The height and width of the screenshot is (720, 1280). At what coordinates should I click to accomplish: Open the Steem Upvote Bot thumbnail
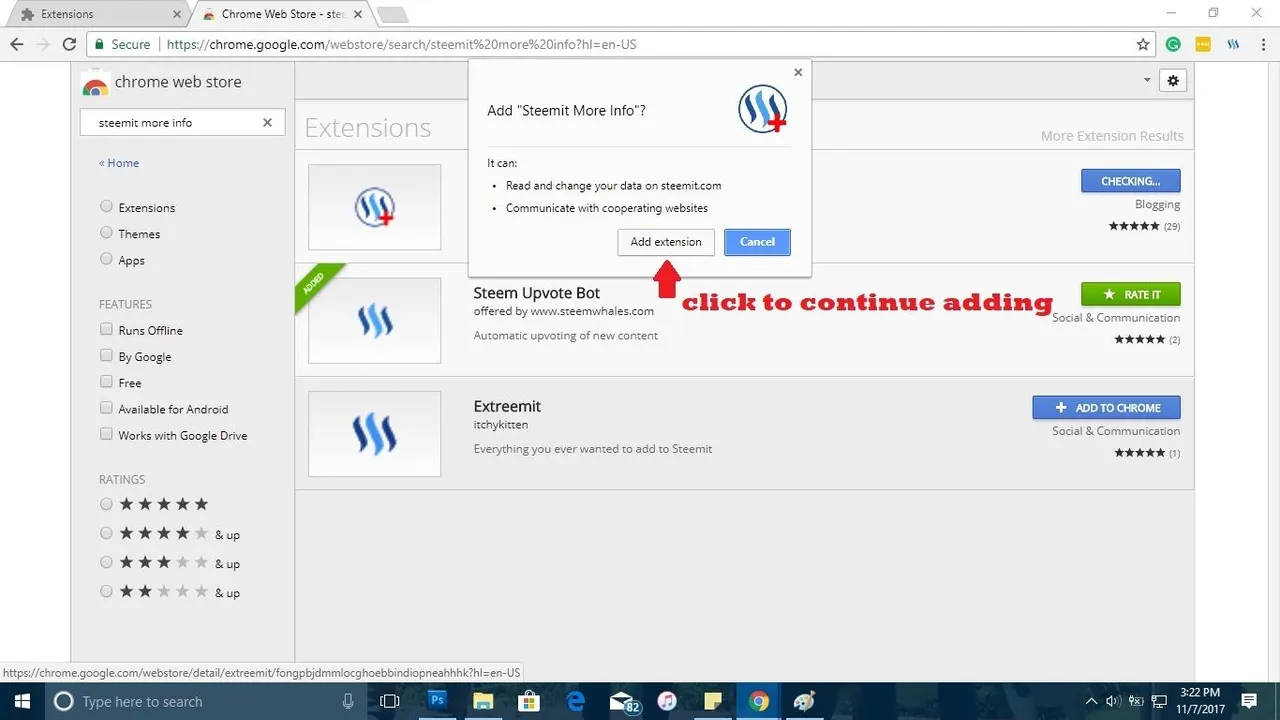[x=374, y=320]
